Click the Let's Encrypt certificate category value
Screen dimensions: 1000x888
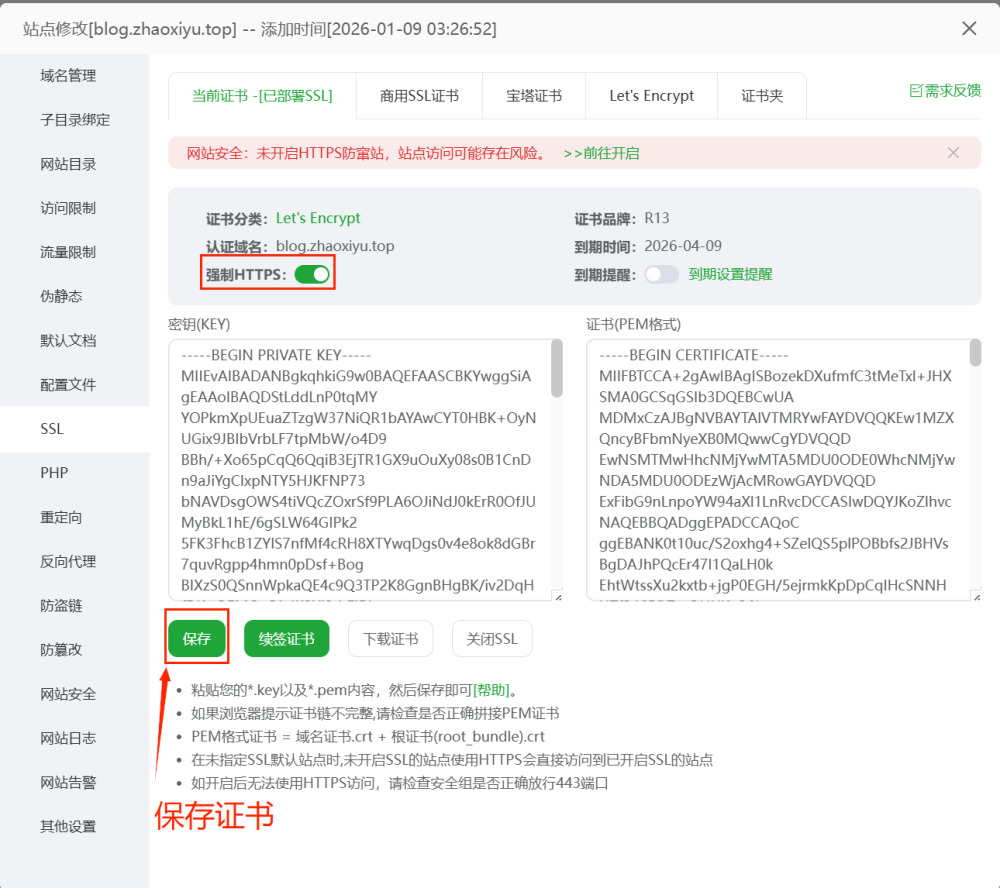[318, 218]
